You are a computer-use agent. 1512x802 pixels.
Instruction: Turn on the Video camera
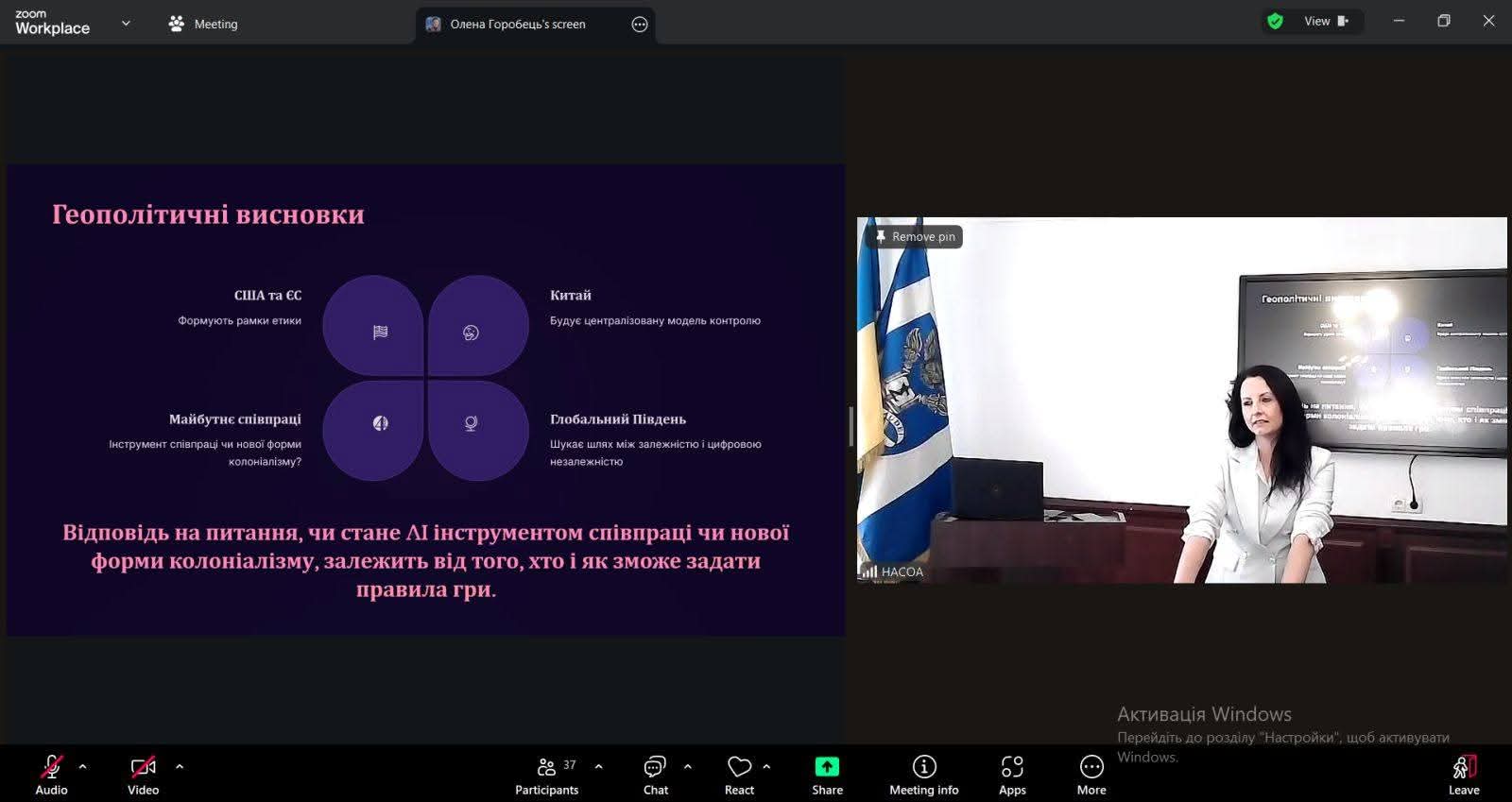[143, 774]
